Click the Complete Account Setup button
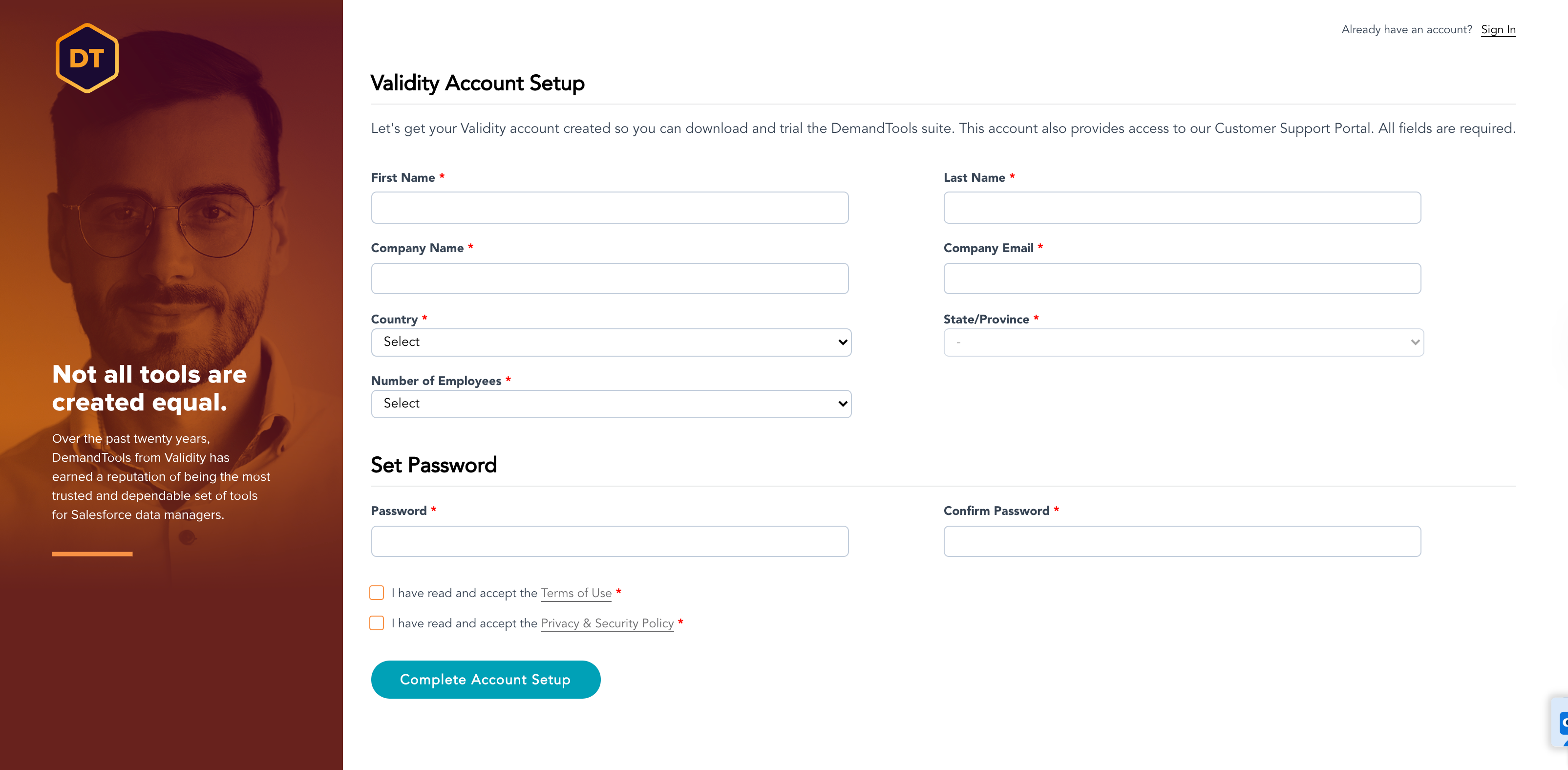 pyautogui.click(x=486, y=679)
